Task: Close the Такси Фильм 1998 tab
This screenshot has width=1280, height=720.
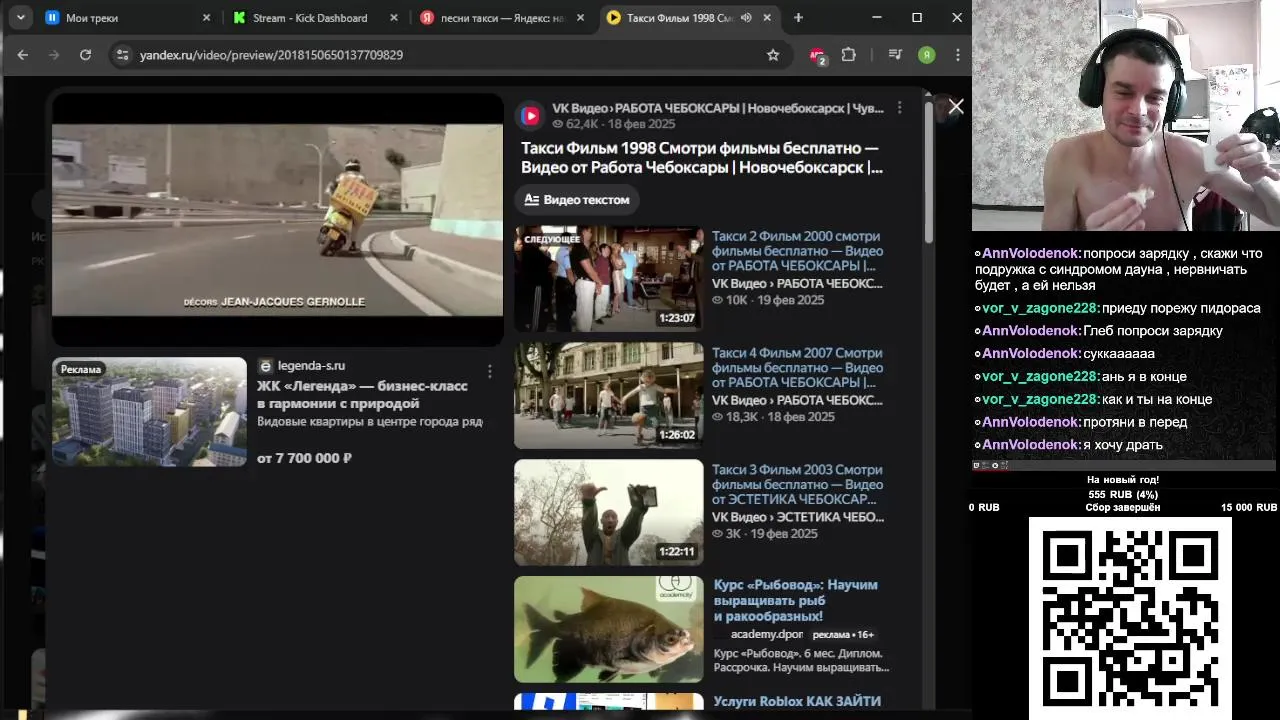Action: [767, 18]
